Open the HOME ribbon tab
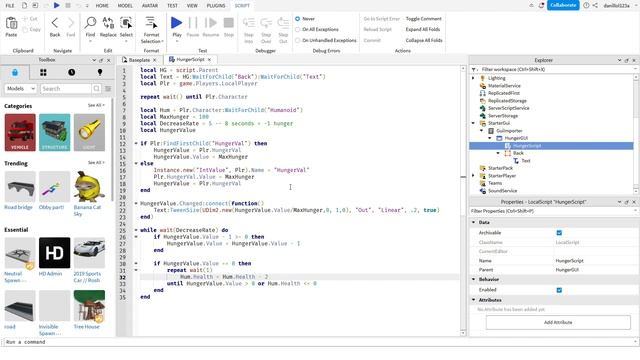This screenshot has height=360, width=640. tap(102, 6)
